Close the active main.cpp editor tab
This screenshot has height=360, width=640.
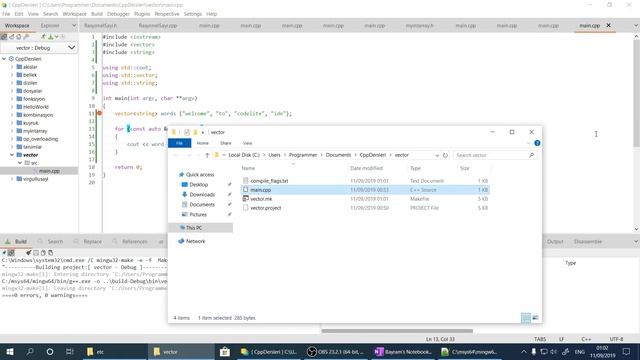click(609, 25)
